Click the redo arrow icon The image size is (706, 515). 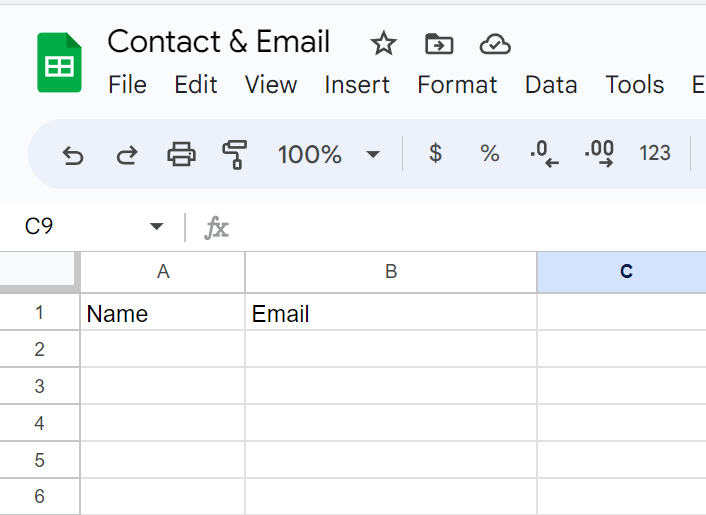[x=127, y=154]
